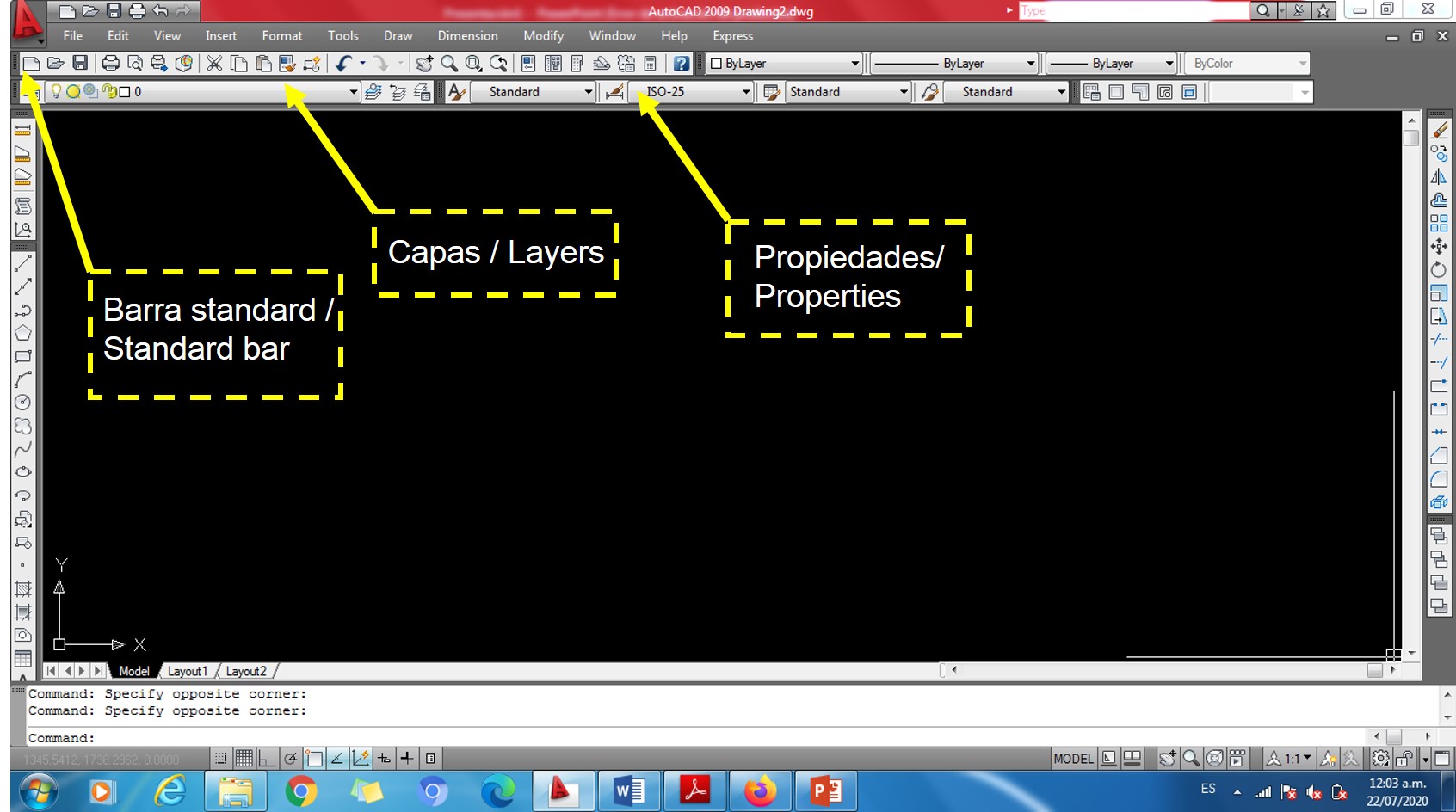This screenshot has width=1456, height=812.
Task: Toggle Lineweight display in status bar
Action: tap(407, 759)
